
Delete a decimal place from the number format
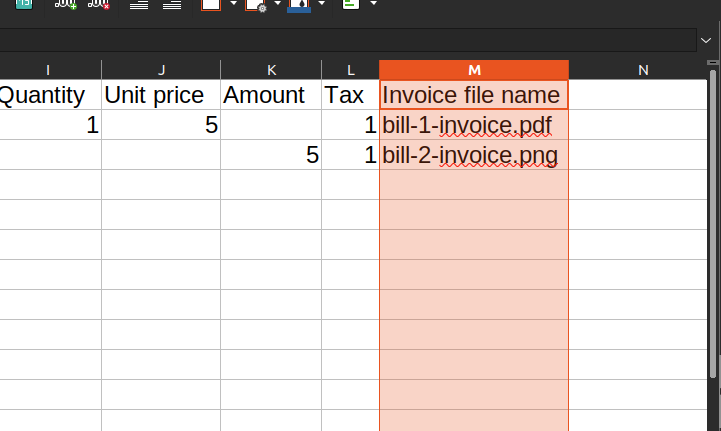99,4
